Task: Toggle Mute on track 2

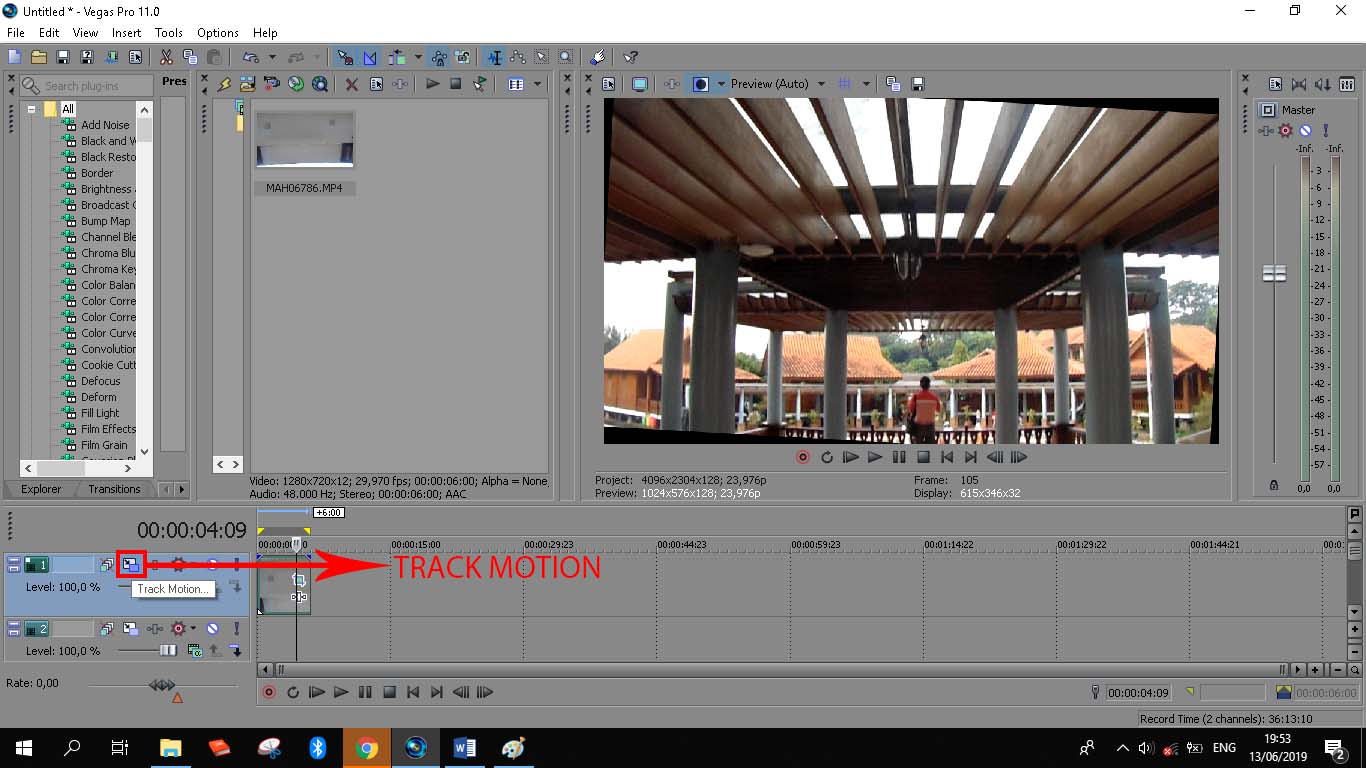Action: point(212,629)
